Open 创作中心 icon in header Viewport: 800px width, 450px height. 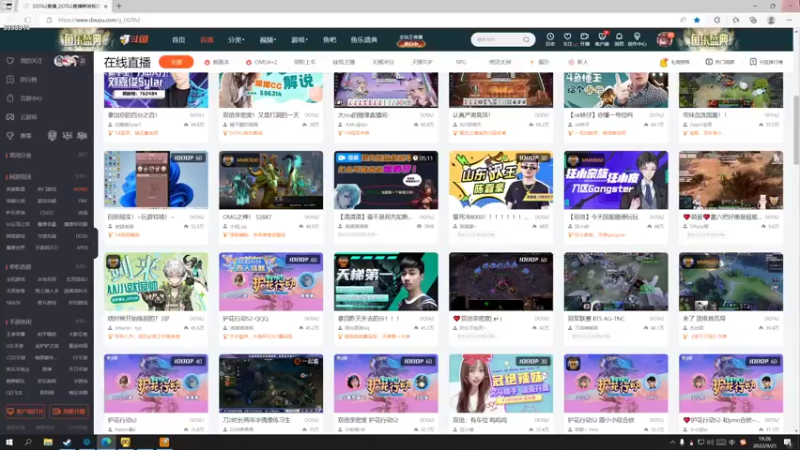[x=637, y=39]
